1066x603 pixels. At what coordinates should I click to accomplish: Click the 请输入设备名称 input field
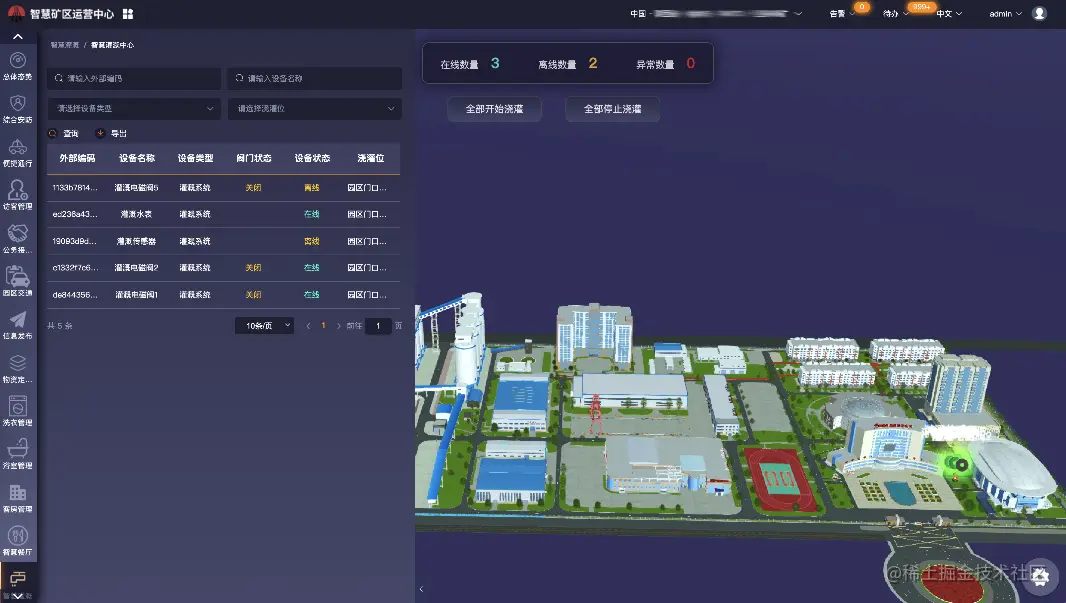click(x=315, y=78)
